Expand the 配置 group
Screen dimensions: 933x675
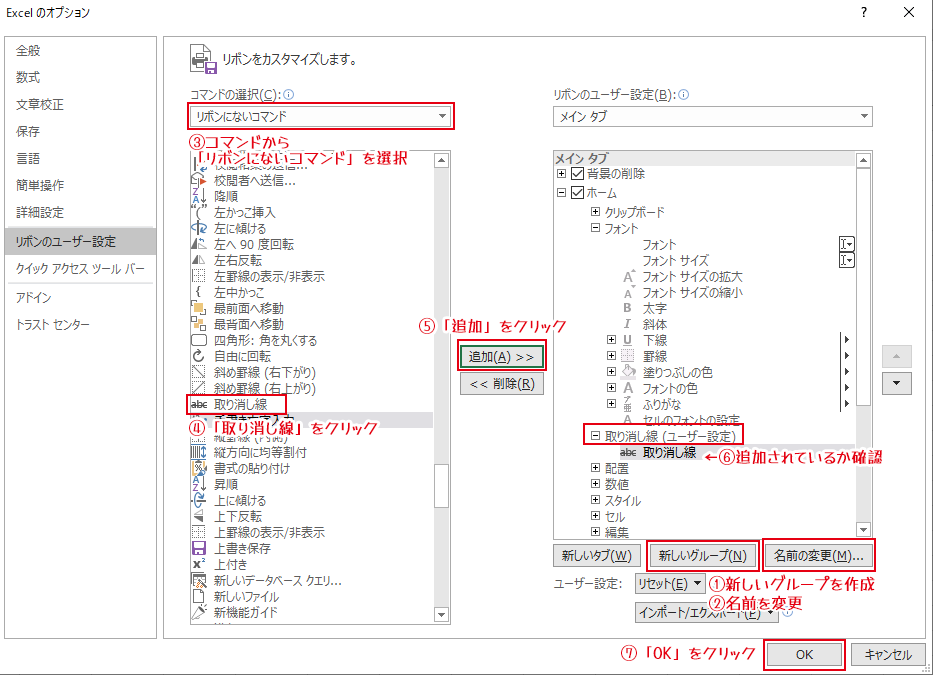coord(595,468)
